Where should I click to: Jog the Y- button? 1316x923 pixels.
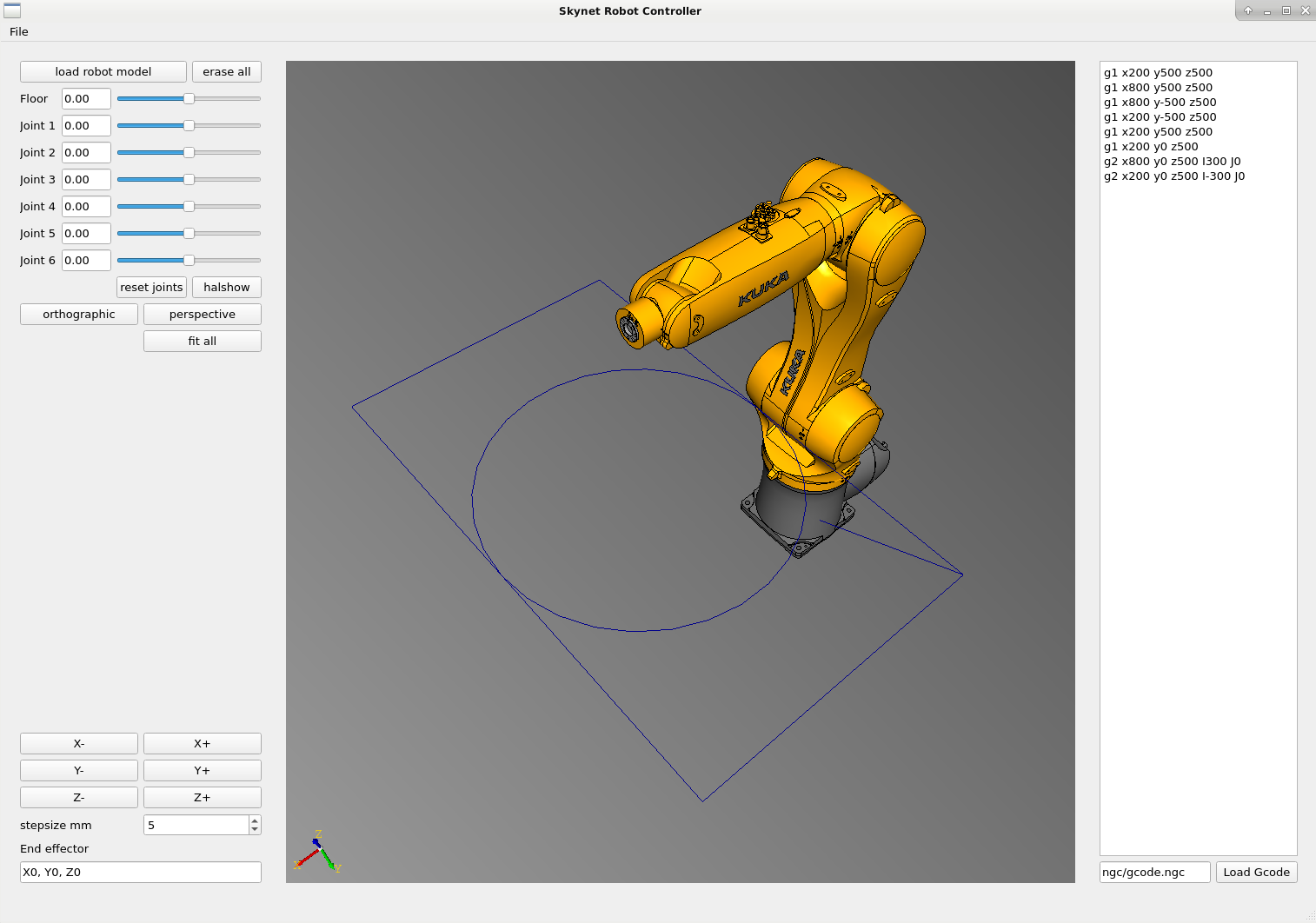click(79, 771)
